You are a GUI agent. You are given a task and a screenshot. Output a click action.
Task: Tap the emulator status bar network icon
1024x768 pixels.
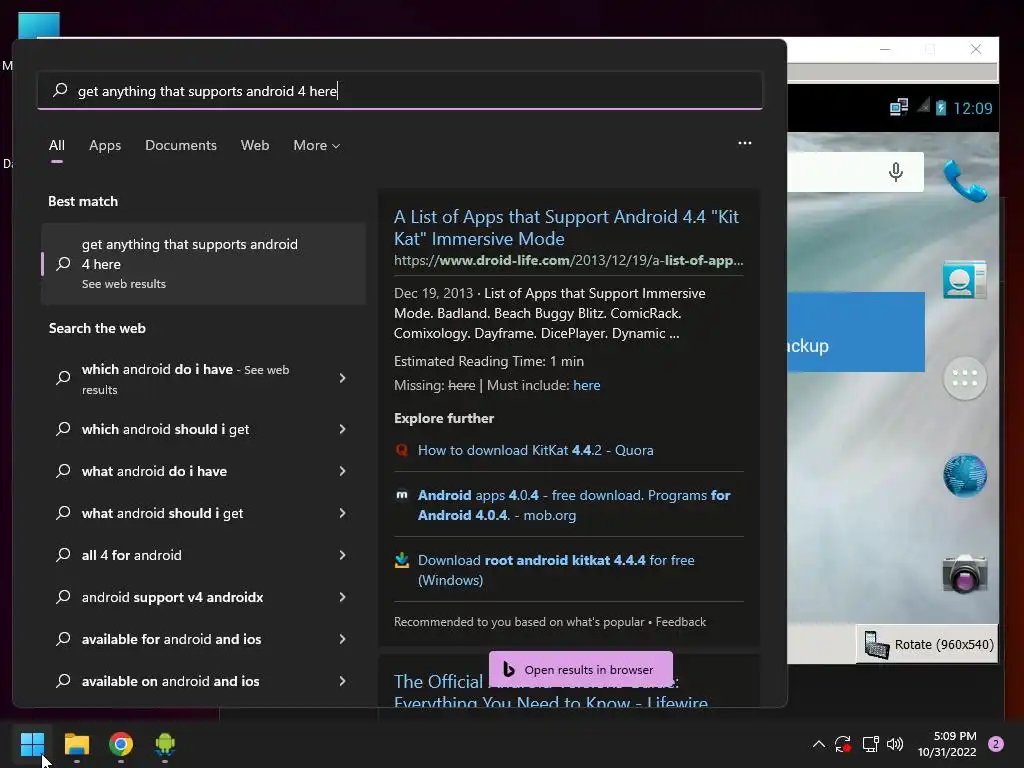(899, 107)
